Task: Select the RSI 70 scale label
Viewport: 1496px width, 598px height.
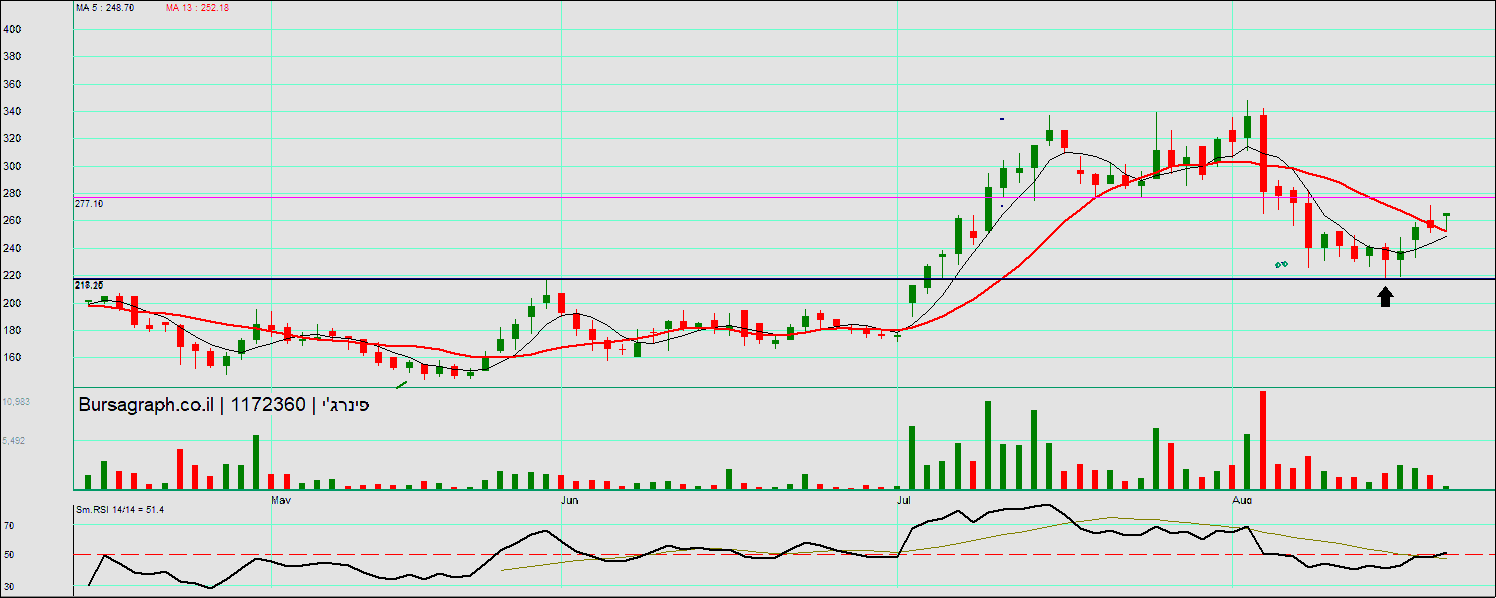Action: (9, 525)
